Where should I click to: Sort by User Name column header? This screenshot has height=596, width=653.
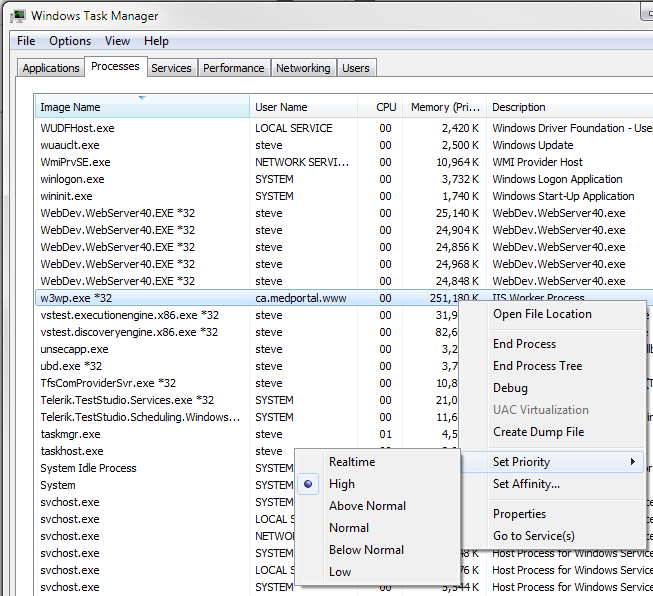(304, 107)
